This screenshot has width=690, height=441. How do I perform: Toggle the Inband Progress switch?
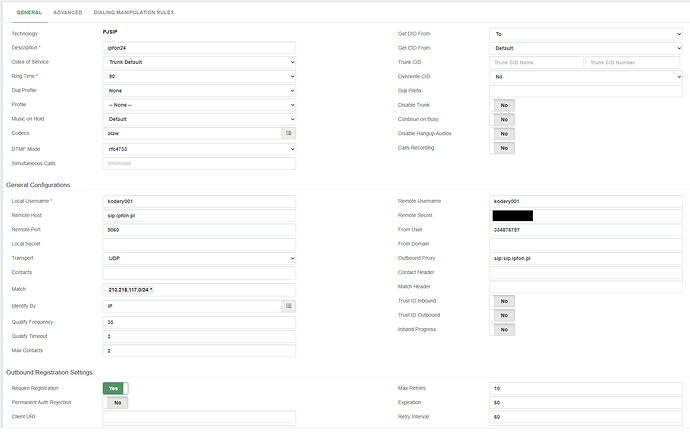[x=503, y=329]
